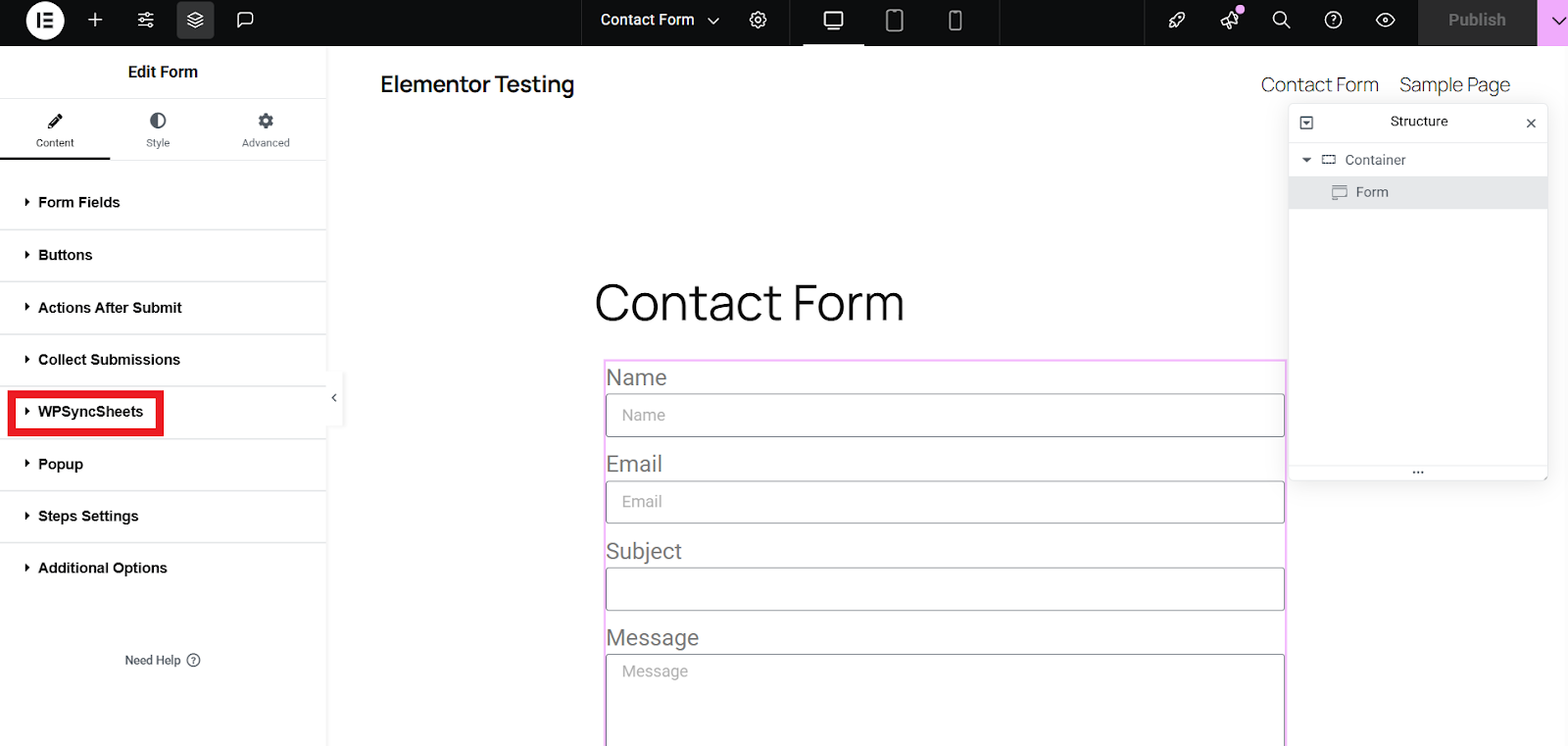Expand the WPSyncSheets section

(163, 412)
